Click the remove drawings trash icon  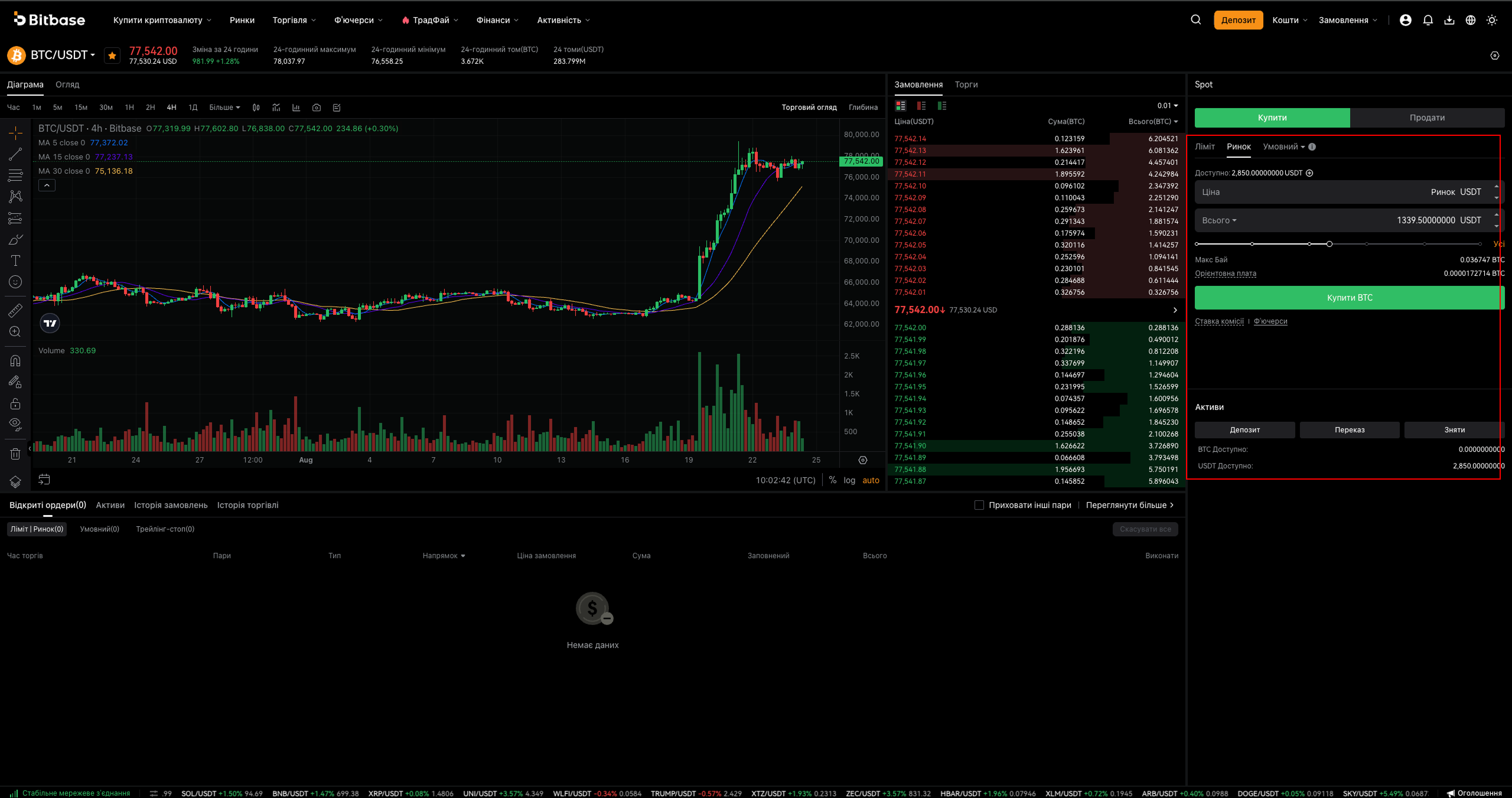[15, 454]
